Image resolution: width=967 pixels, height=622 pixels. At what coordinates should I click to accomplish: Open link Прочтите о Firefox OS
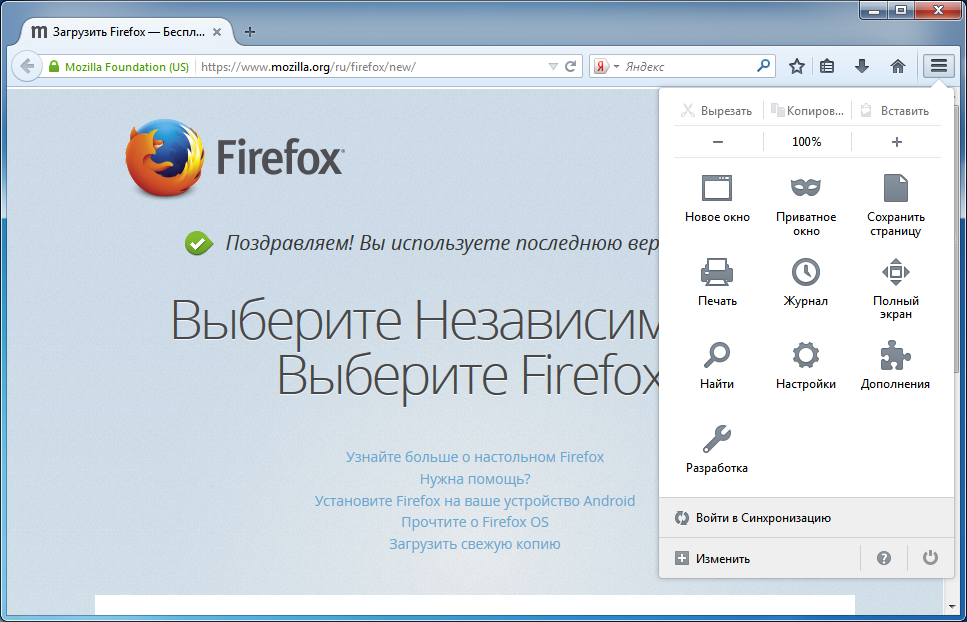coord(475,522)
